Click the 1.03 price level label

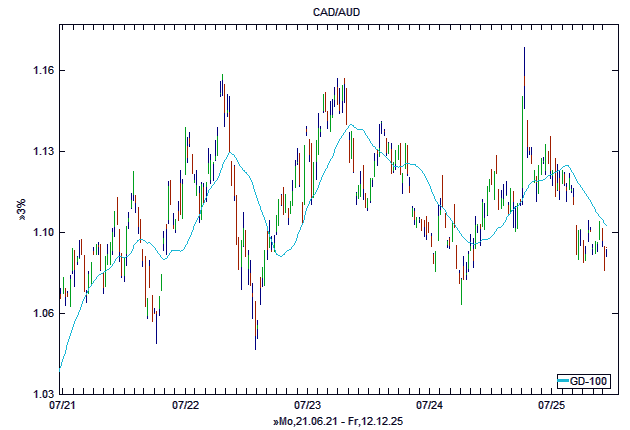tap(42, 395)
